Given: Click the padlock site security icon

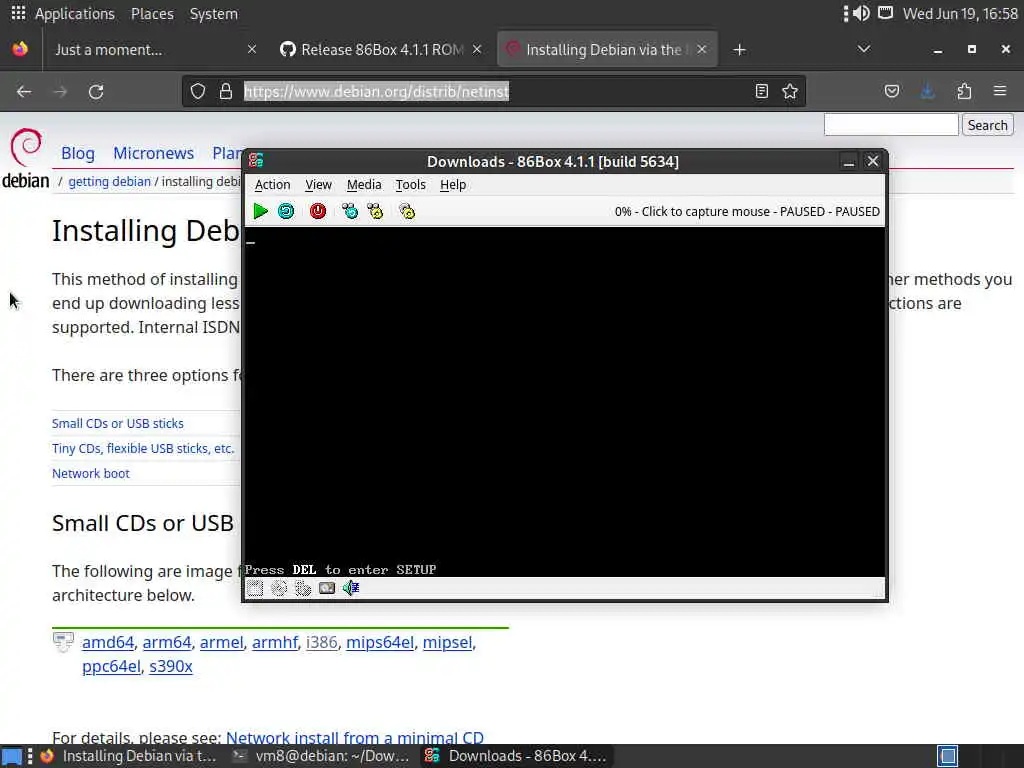Looking at the screenshot, I should point(226,91).
